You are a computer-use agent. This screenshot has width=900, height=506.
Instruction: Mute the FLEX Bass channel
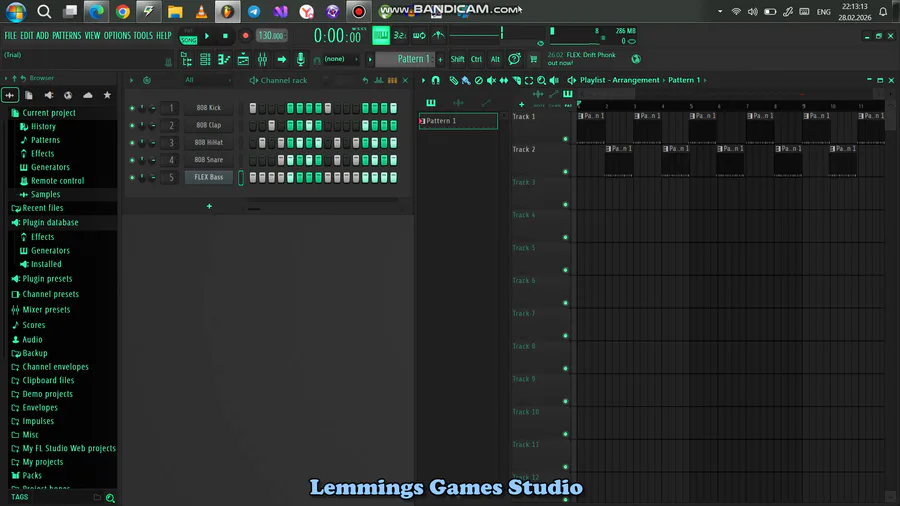132,177
